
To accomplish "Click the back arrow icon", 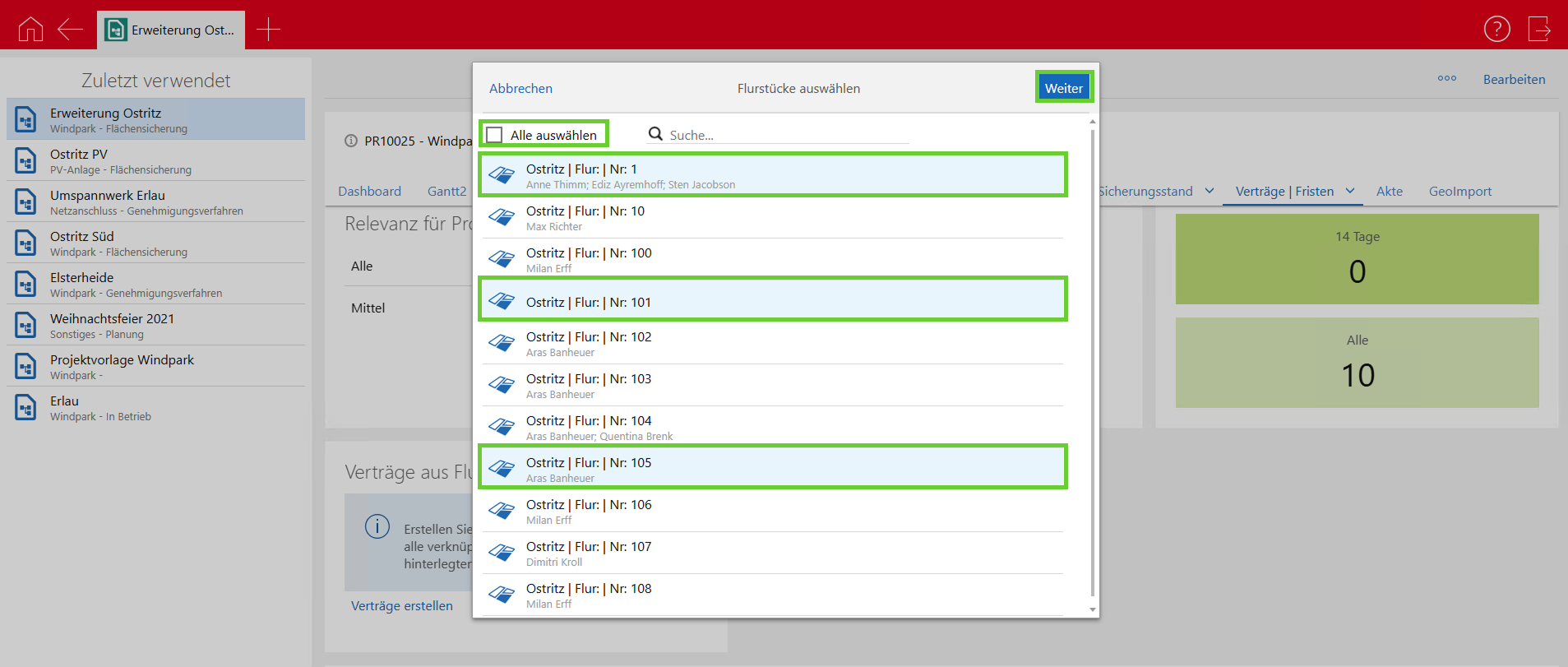I will [x=70, y=29].
